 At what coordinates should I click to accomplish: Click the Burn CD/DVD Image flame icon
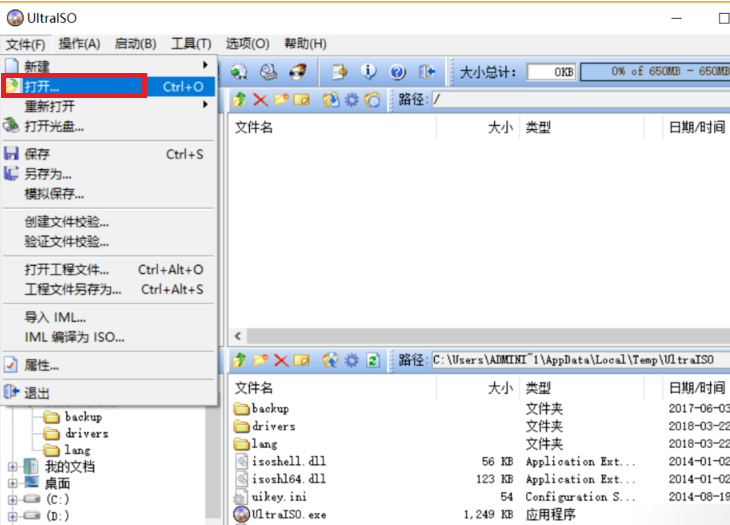[298, 72]
